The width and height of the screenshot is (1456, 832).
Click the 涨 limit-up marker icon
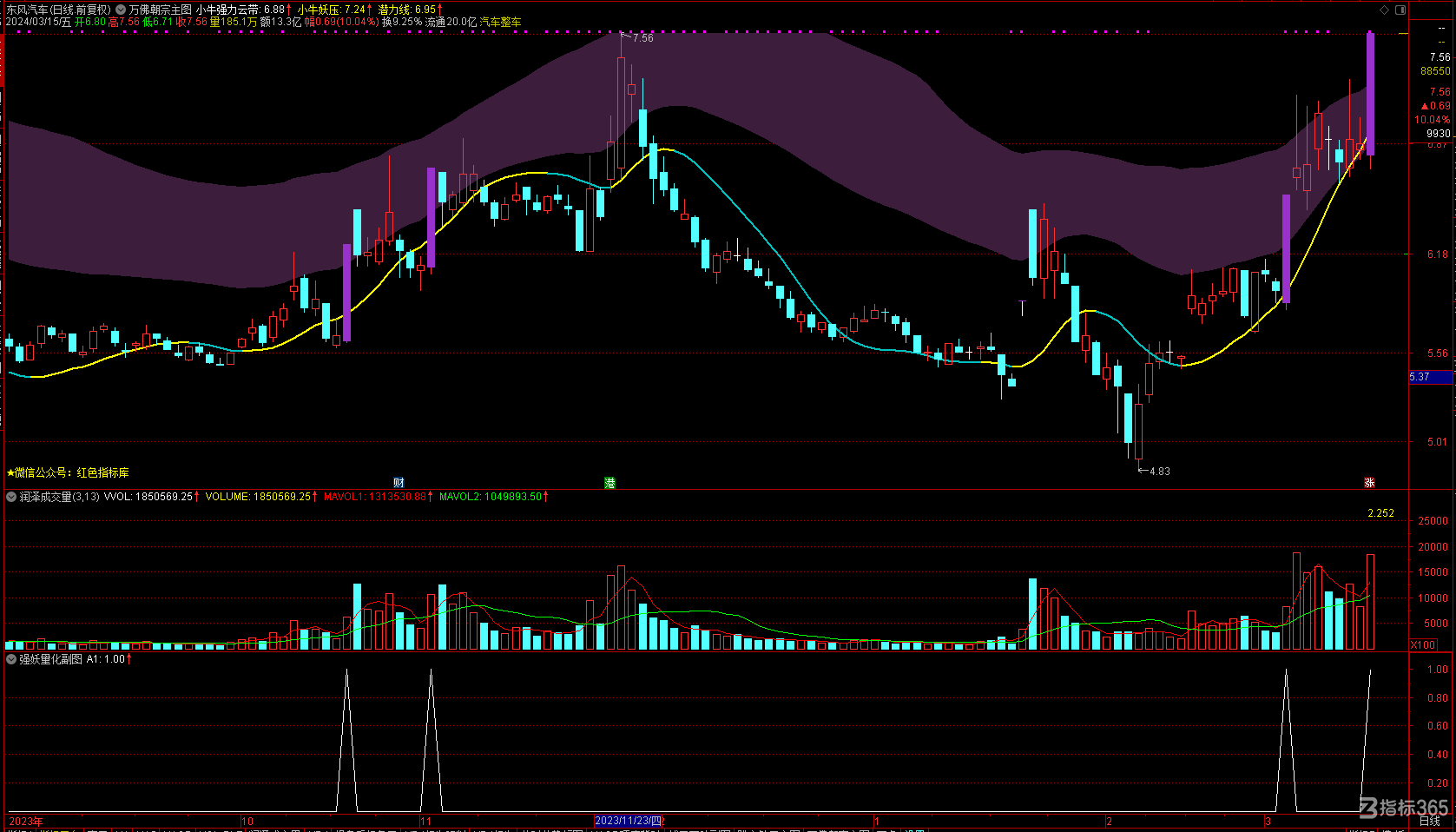click(x=1369, y=483)
